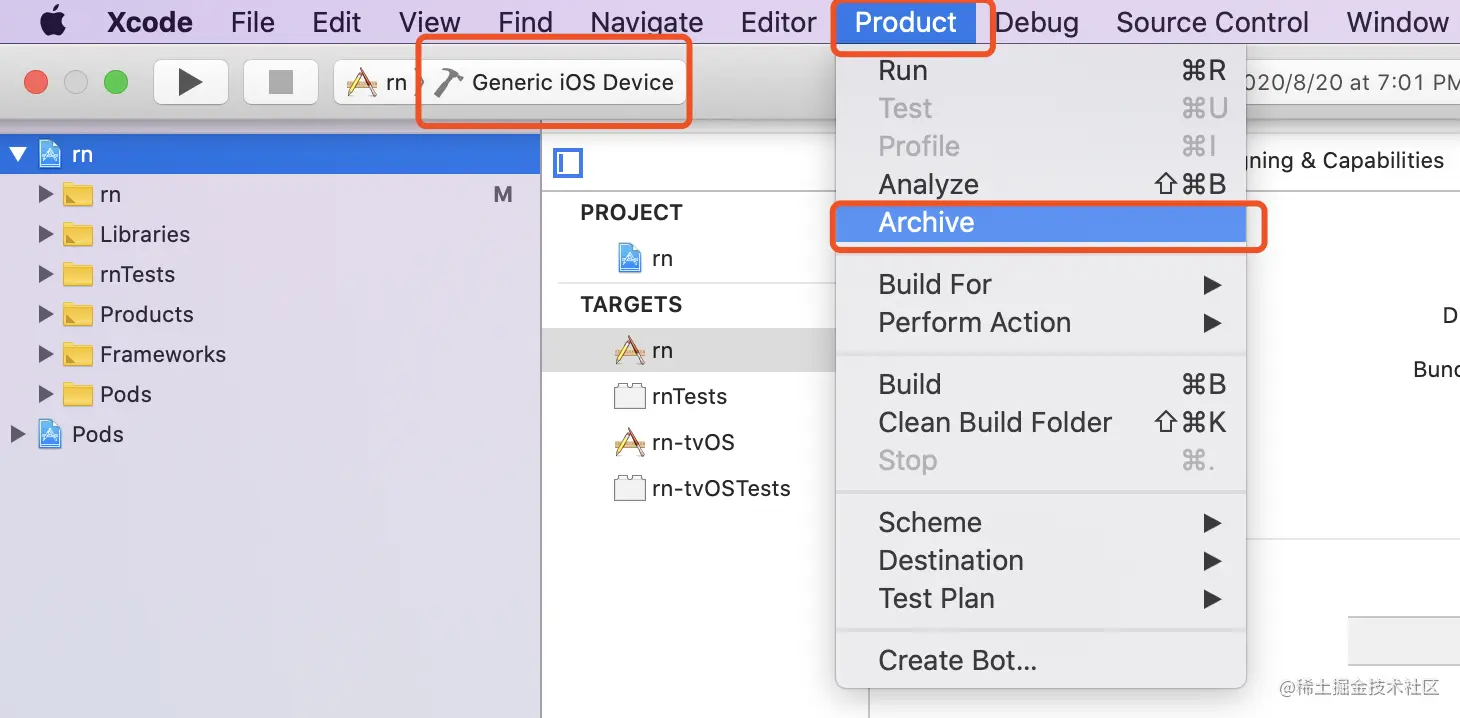The height and width of the screenshot is (718, 1460).
Task: Open the Destination submenu
Action: (x=1040, y=561)
